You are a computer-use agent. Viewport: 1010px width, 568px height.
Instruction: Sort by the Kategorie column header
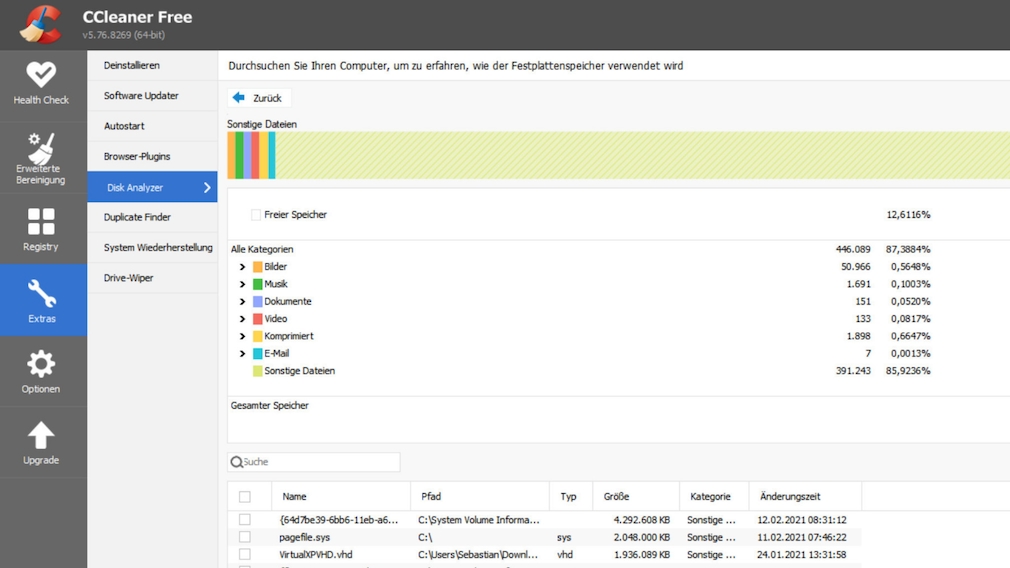pyautogui.click(x=714, y=497)
